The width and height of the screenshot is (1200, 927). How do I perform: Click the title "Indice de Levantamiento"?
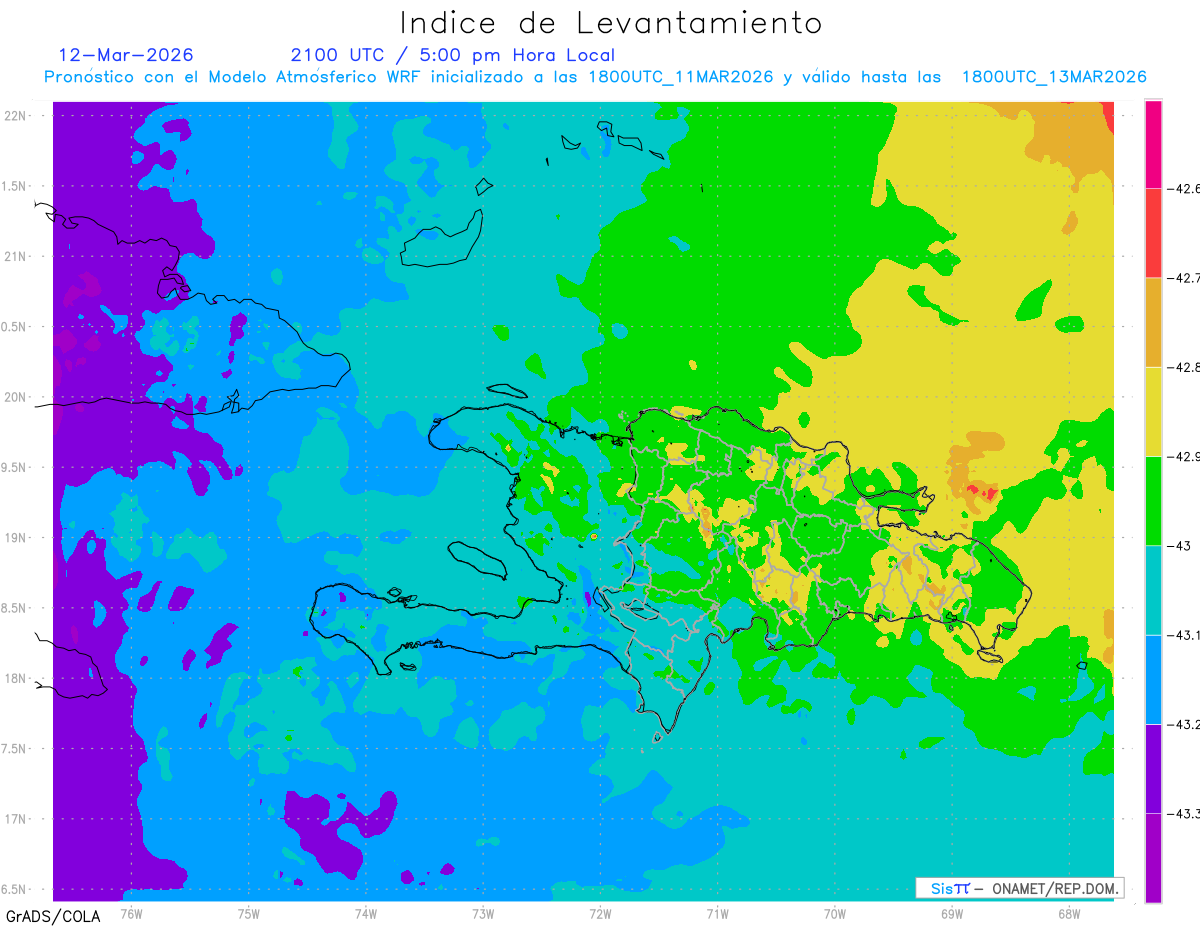[x=611, y=22]
